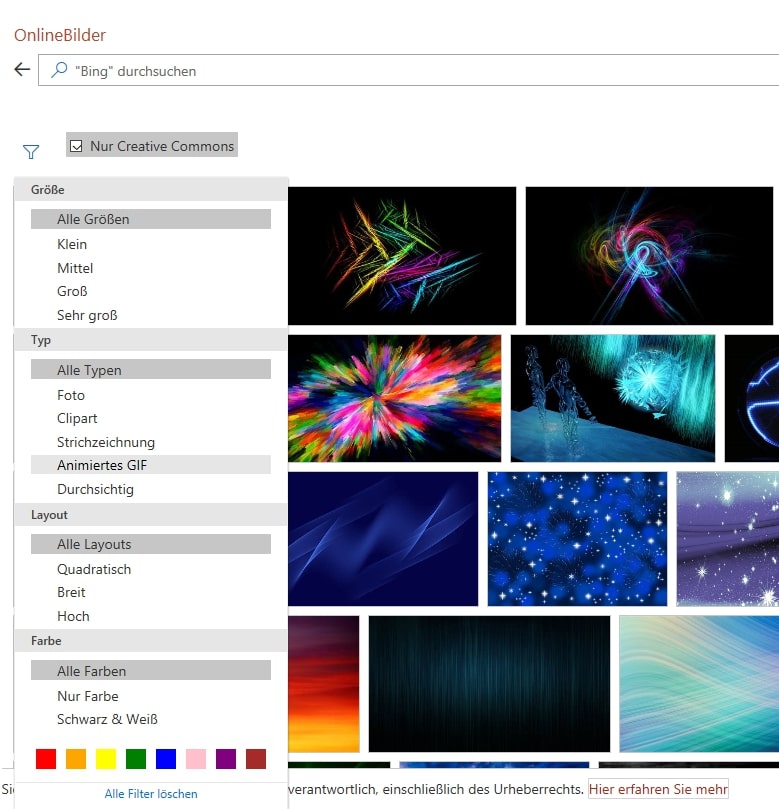
Task: Select the colorful explosion burst thumbnail
Action: click(x=394, y=398)
